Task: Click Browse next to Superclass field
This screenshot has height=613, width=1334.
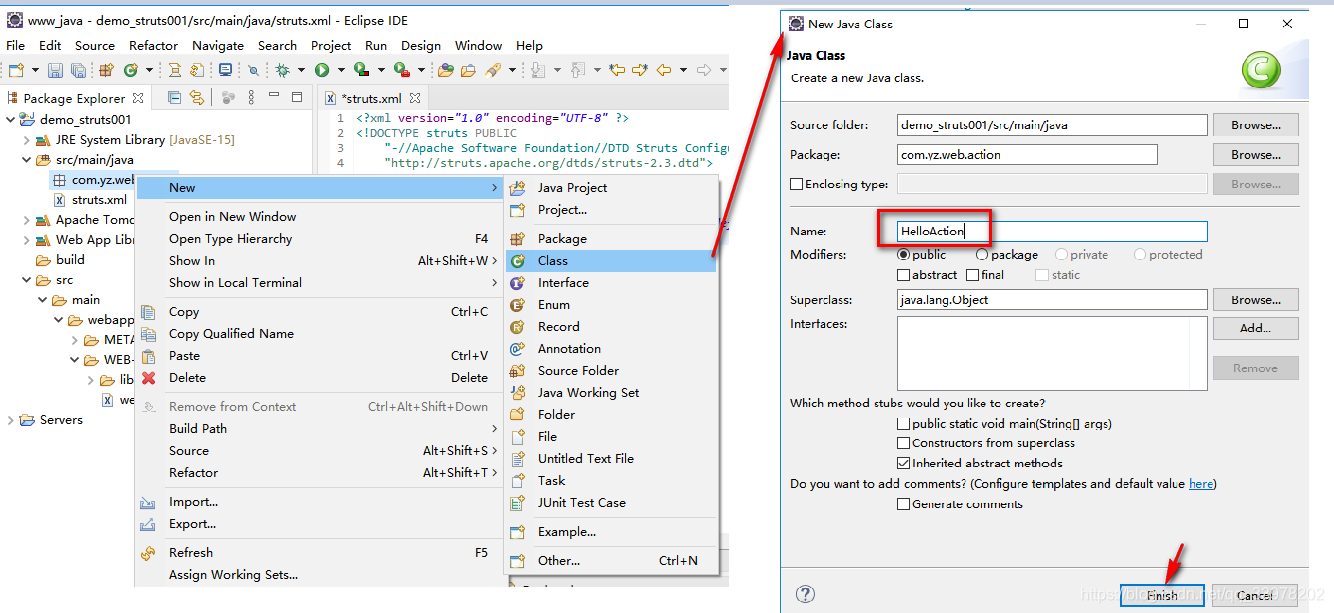Action: [x=1255, y=300]
